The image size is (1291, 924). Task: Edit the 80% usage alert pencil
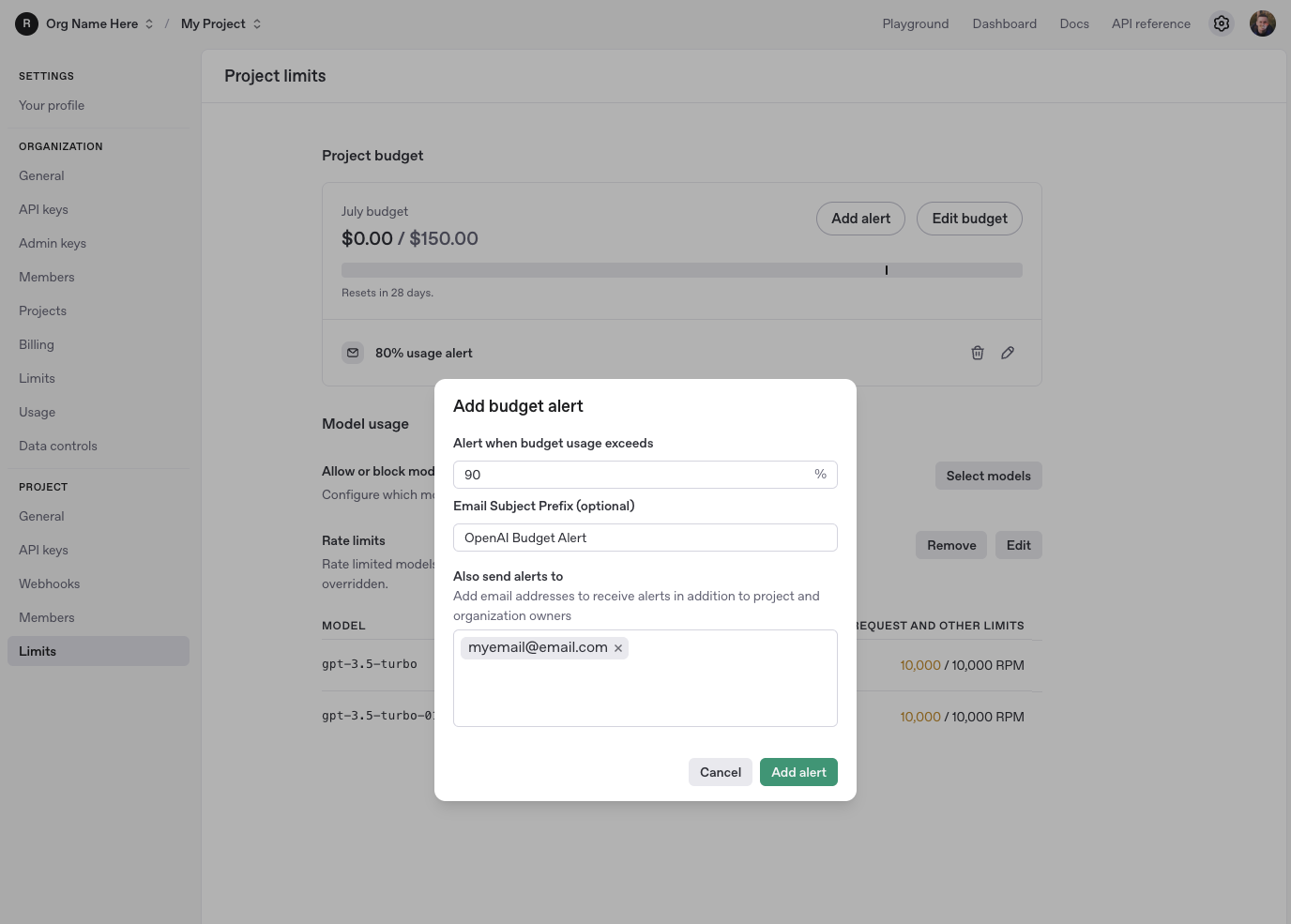[1008, 353]
